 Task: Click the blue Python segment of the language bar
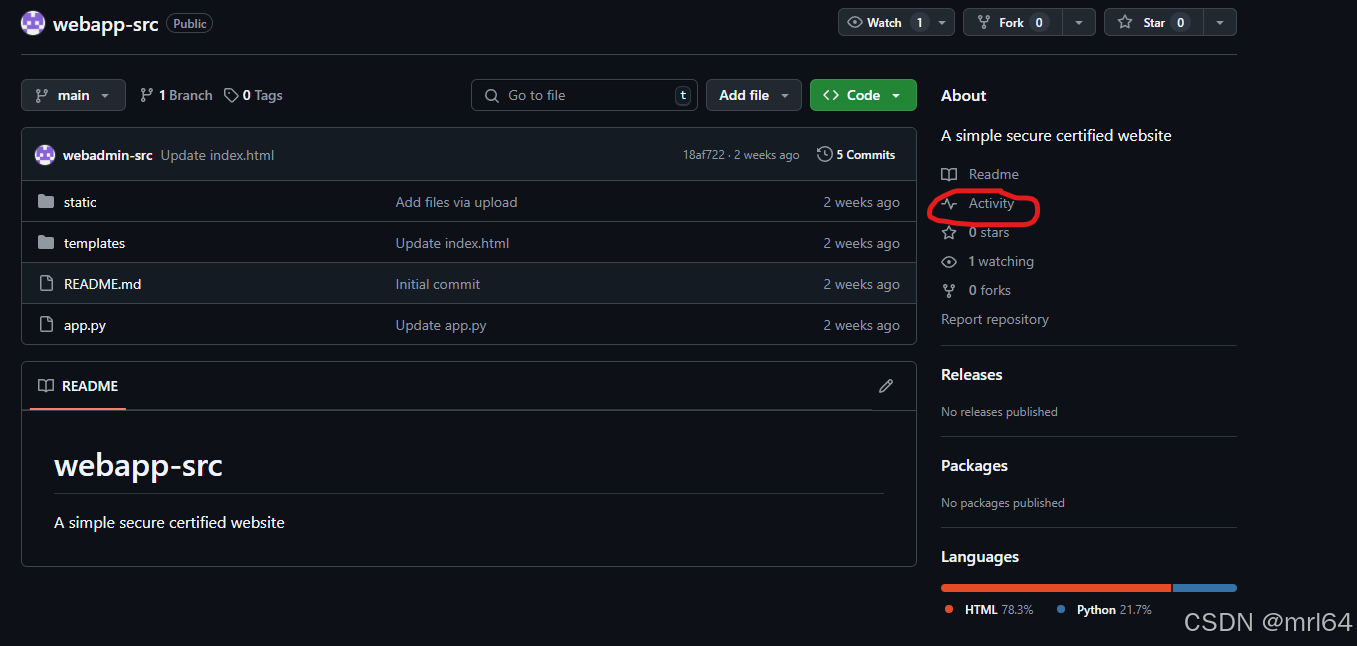click(x=1205, y=588)
